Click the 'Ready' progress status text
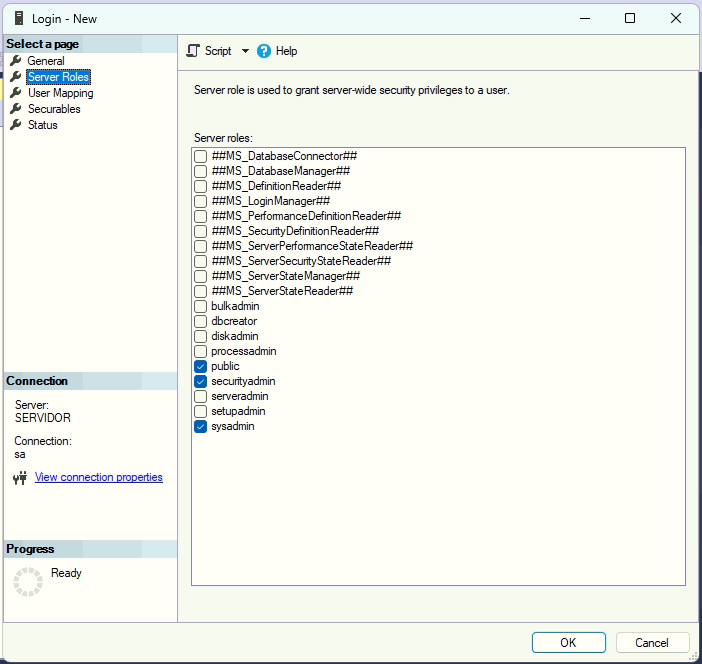The image size is (702, 664). coord(66,573)
